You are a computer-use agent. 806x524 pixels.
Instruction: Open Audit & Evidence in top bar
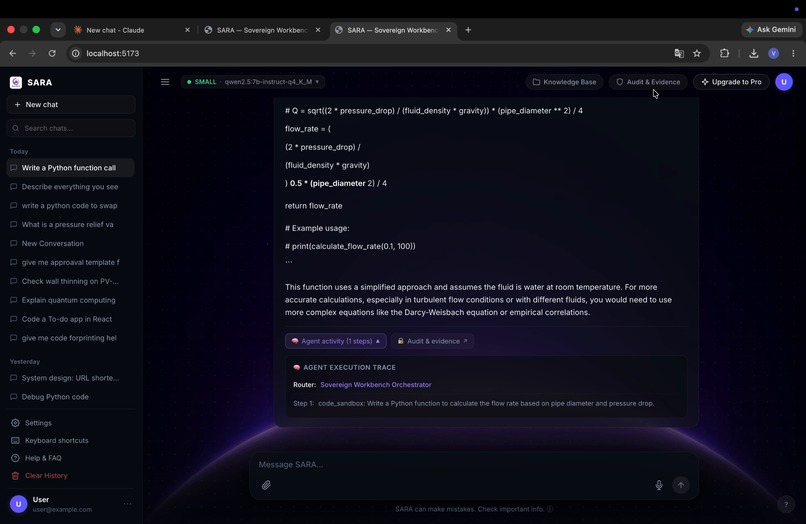click(x=648, y=82)
